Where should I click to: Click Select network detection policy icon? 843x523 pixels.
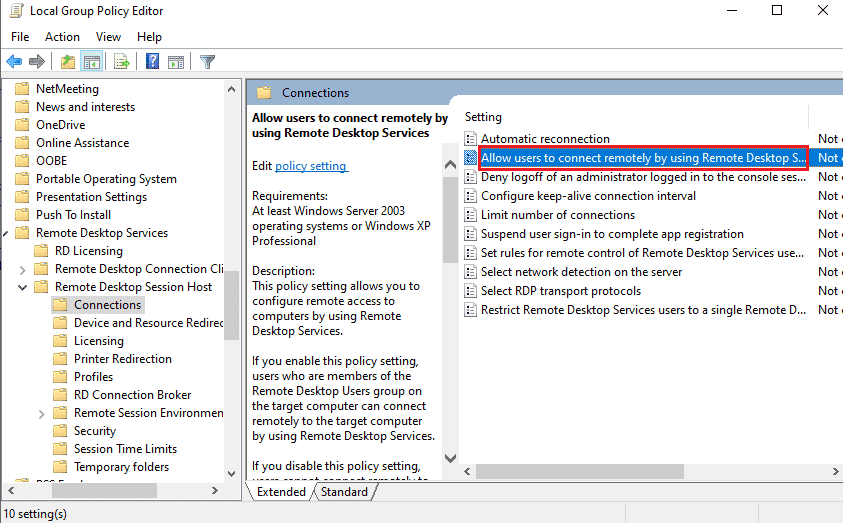click(x=470, y=272)
